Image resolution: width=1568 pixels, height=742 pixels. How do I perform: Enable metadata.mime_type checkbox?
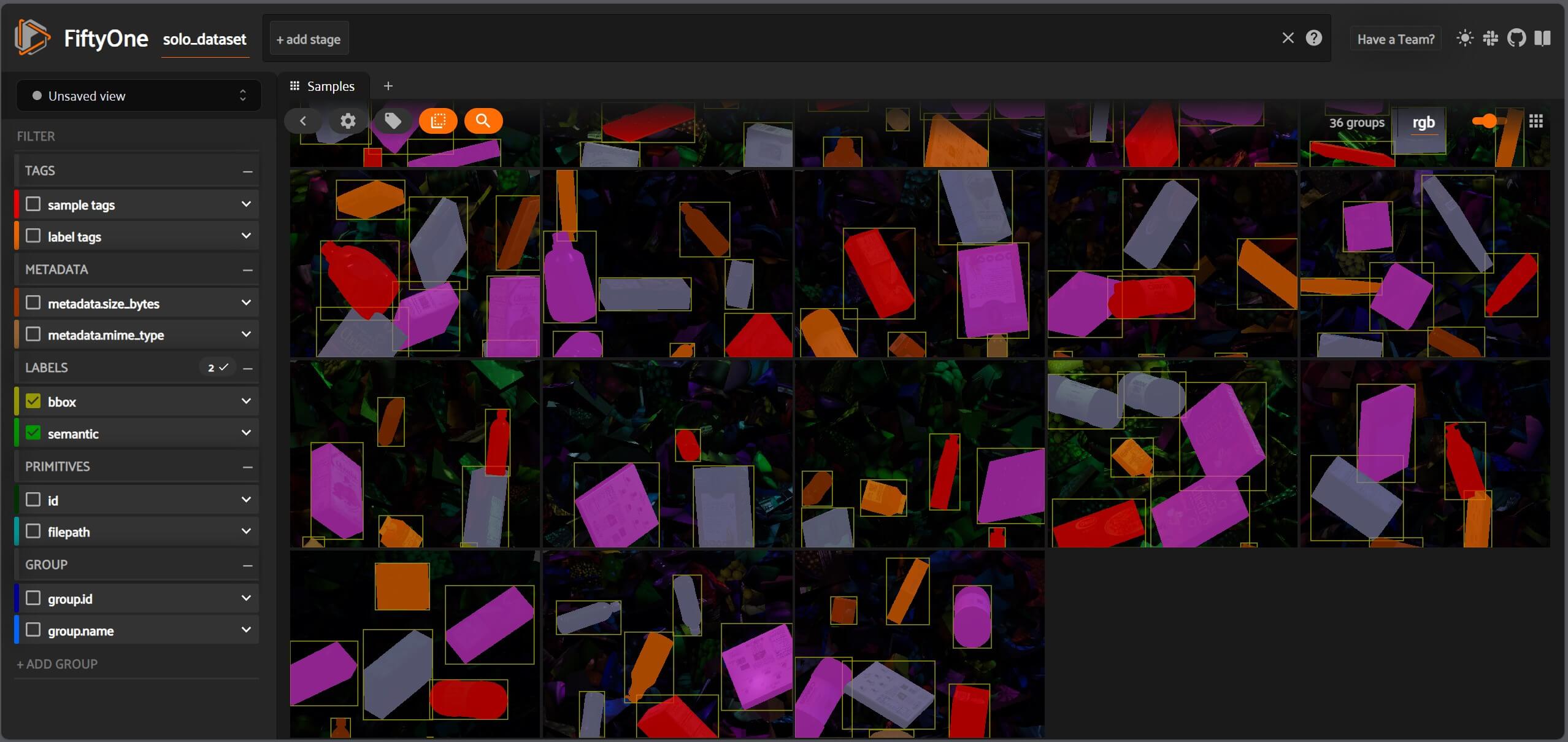tap(33, 334)
